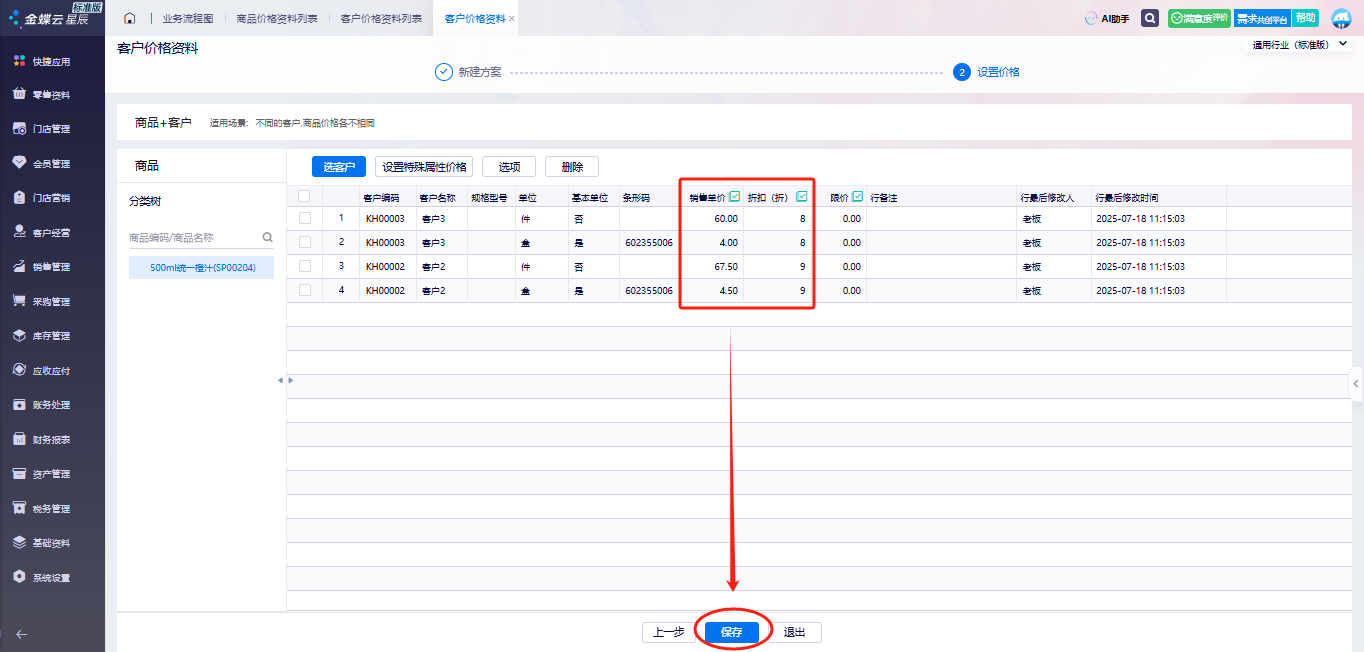1364x652 pixels.
Task: Click the home icon tab
Action: 129,19
